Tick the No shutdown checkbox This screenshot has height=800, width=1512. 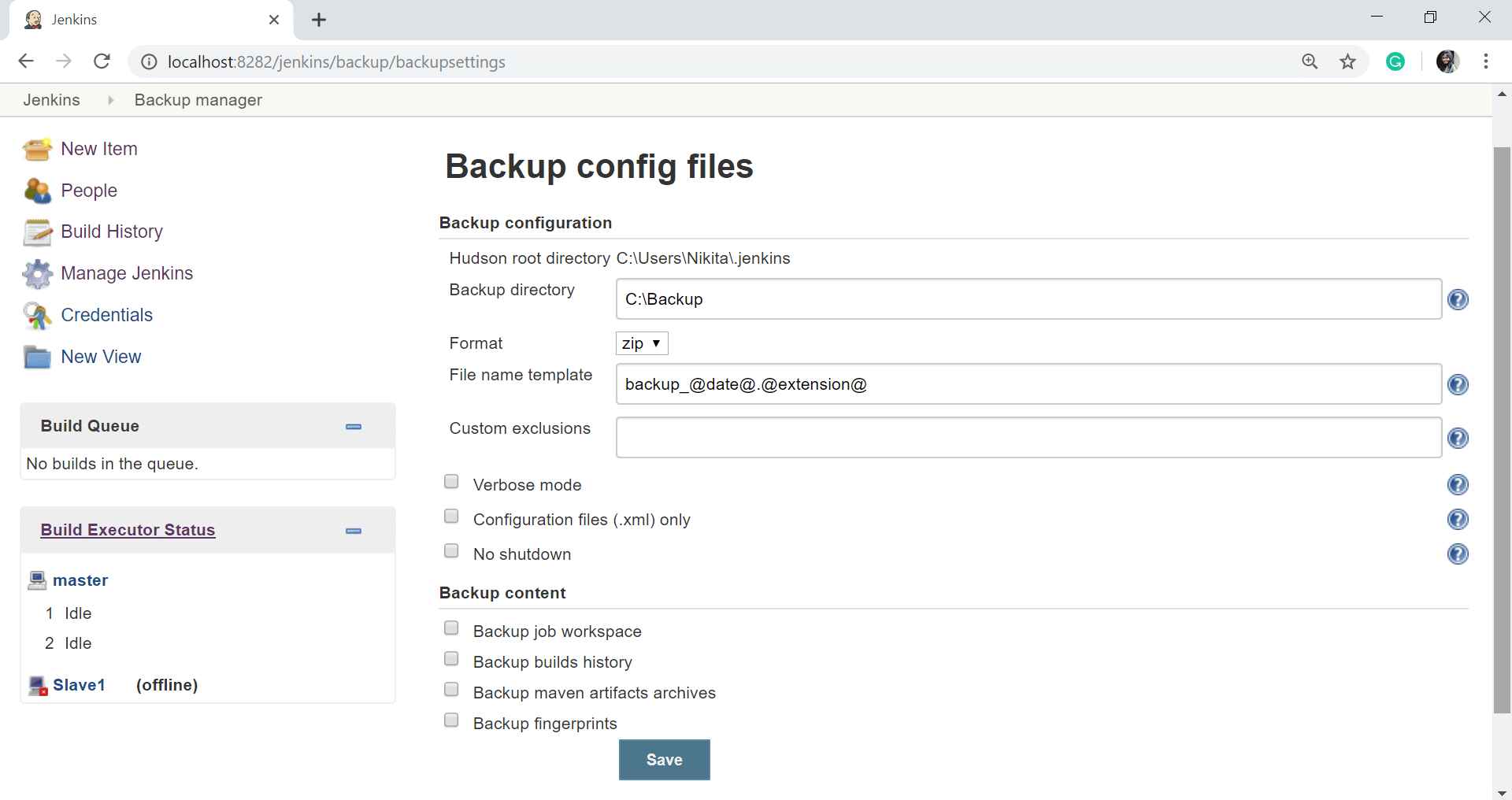pos(451,550)
